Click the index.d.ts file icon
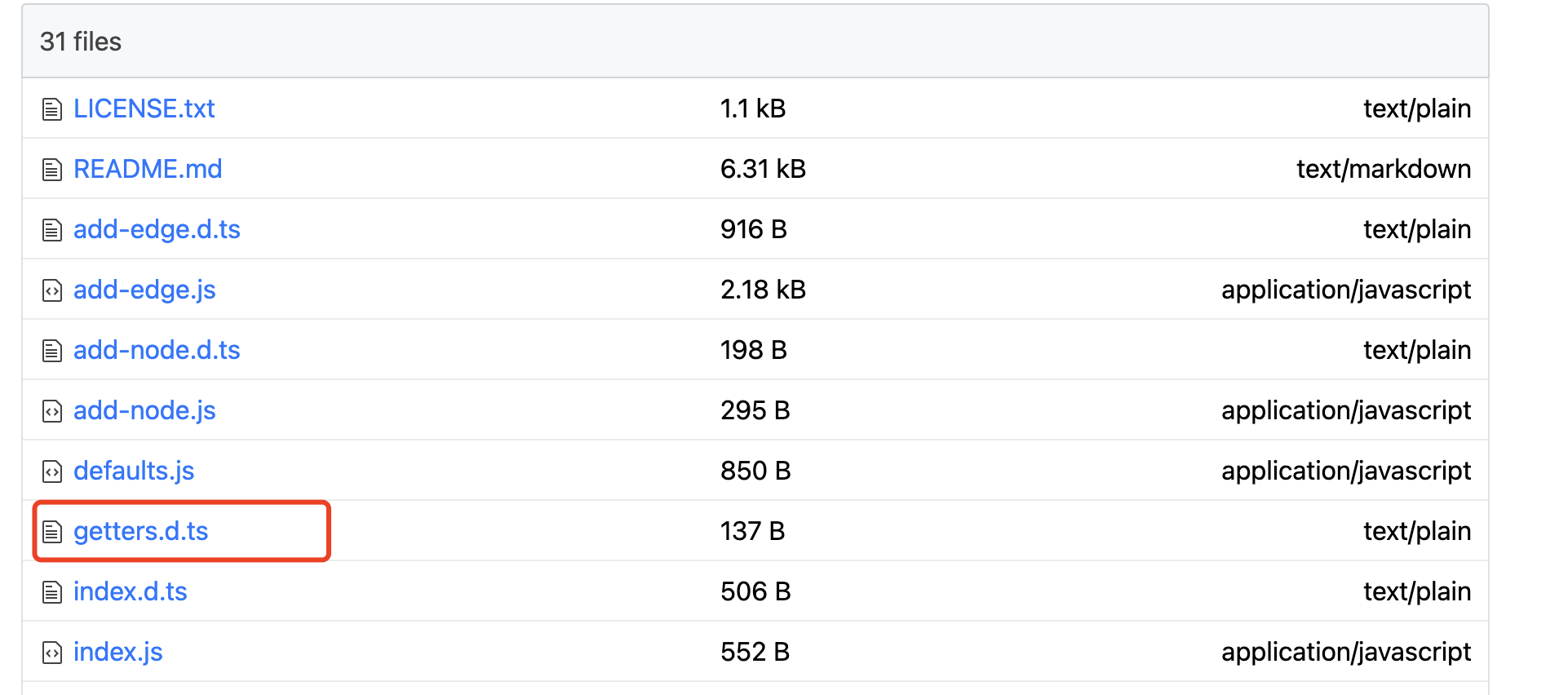Screen dimensions: 1568x695 (52, 592)
